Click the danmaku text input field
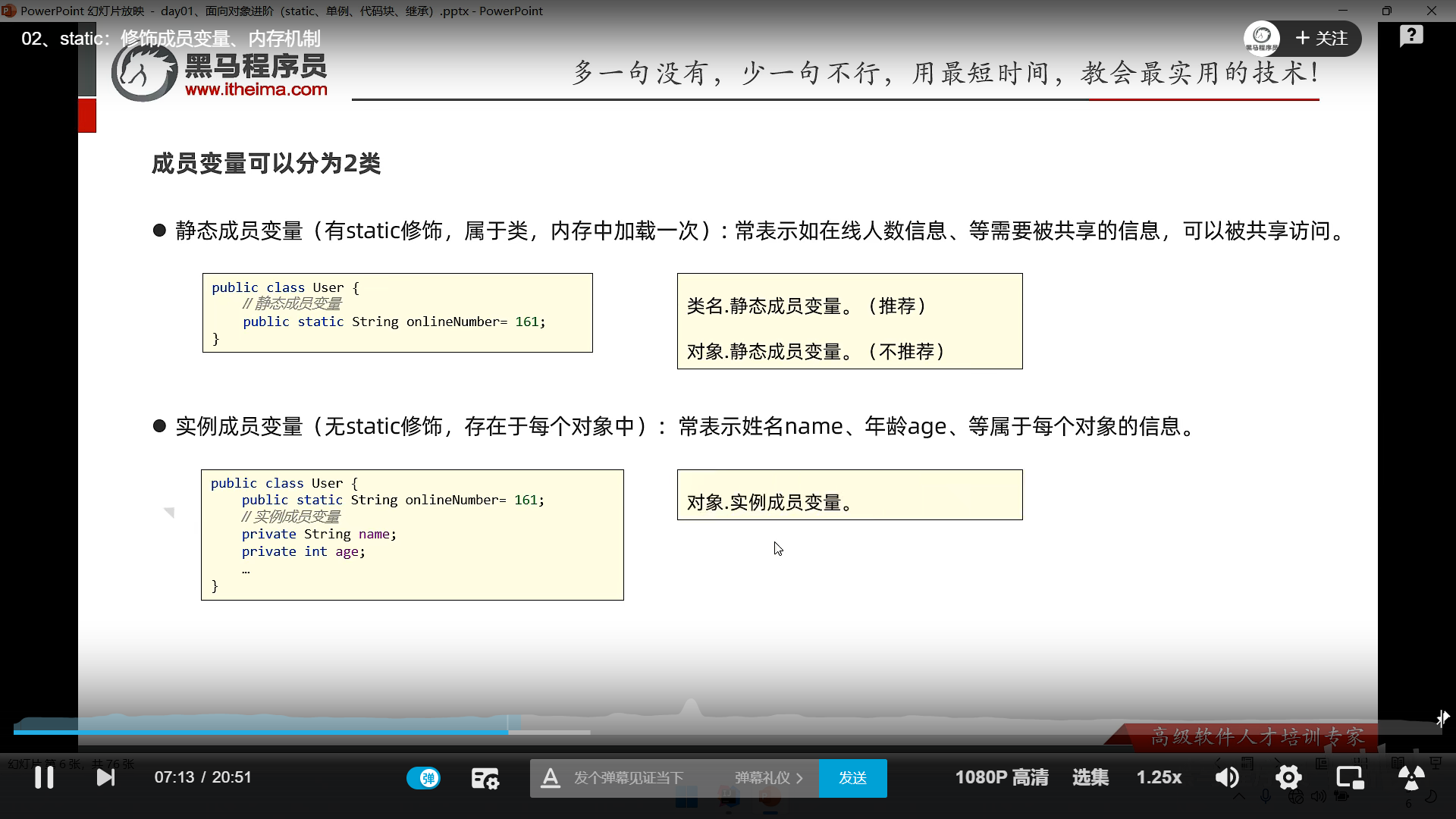This screenshot has height=819, width=1456. point(629,778)
